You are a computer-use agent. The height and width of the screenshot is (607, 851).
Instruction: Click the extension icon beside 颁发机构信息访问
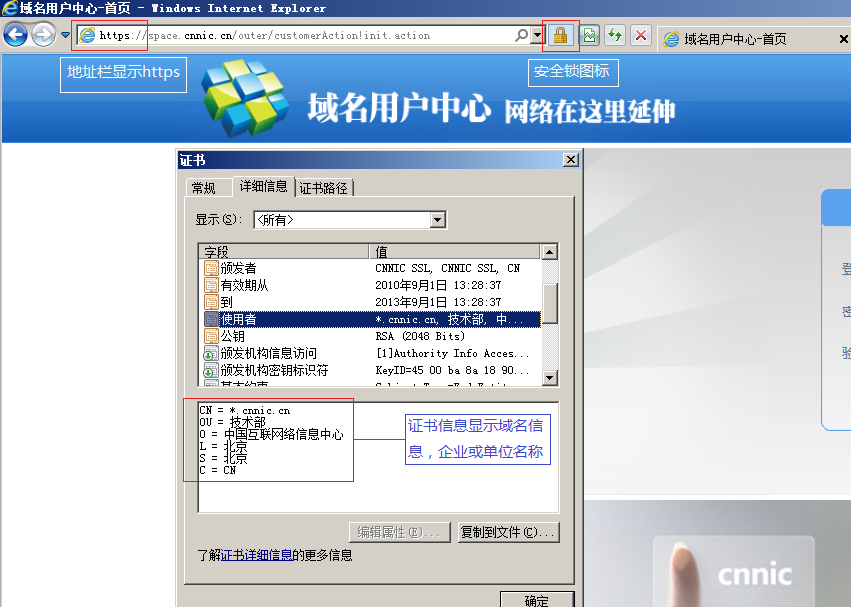pos(211,353)
